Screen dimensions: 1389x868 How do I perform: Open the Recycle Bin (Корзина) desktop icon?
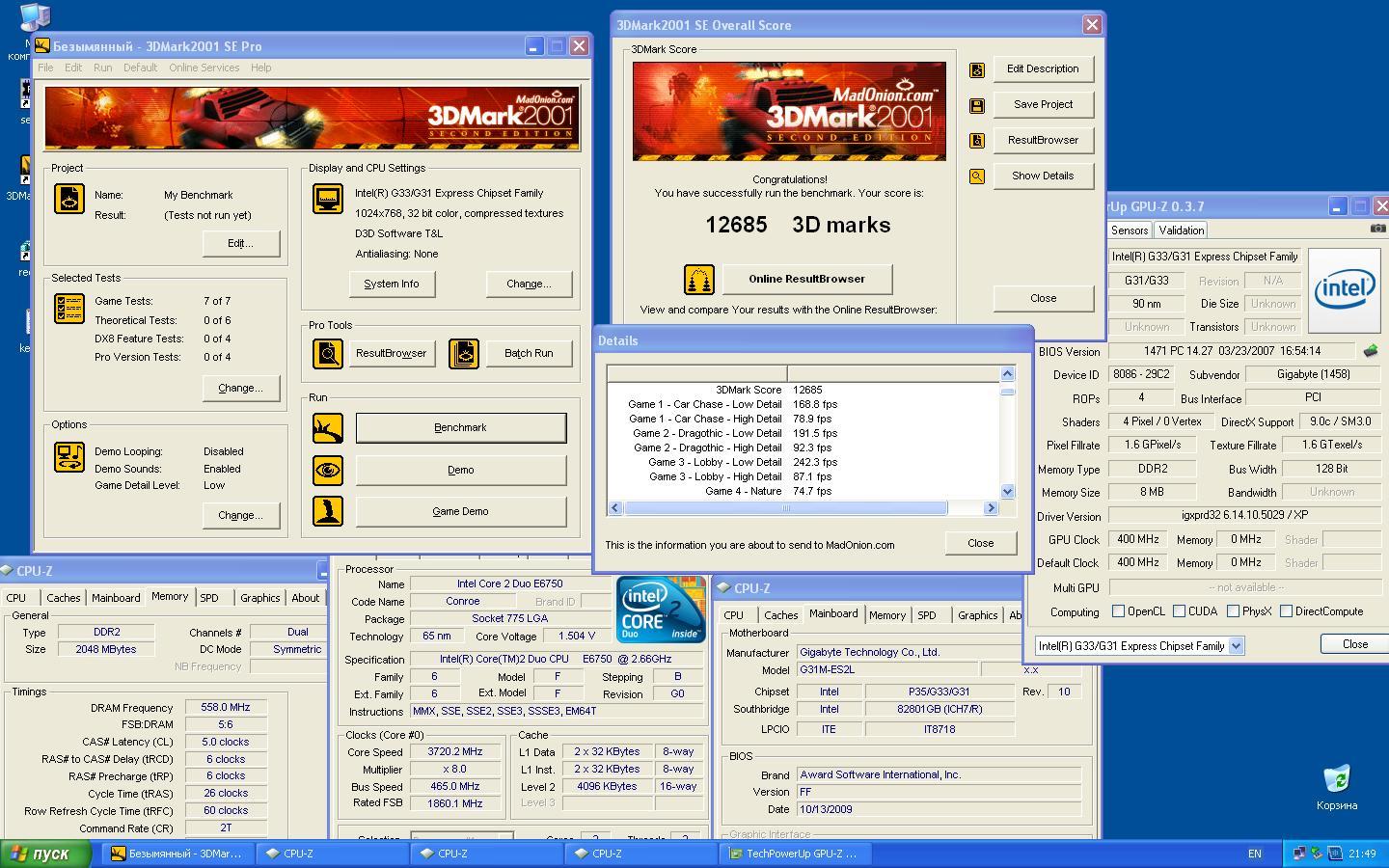point(1337,788)
